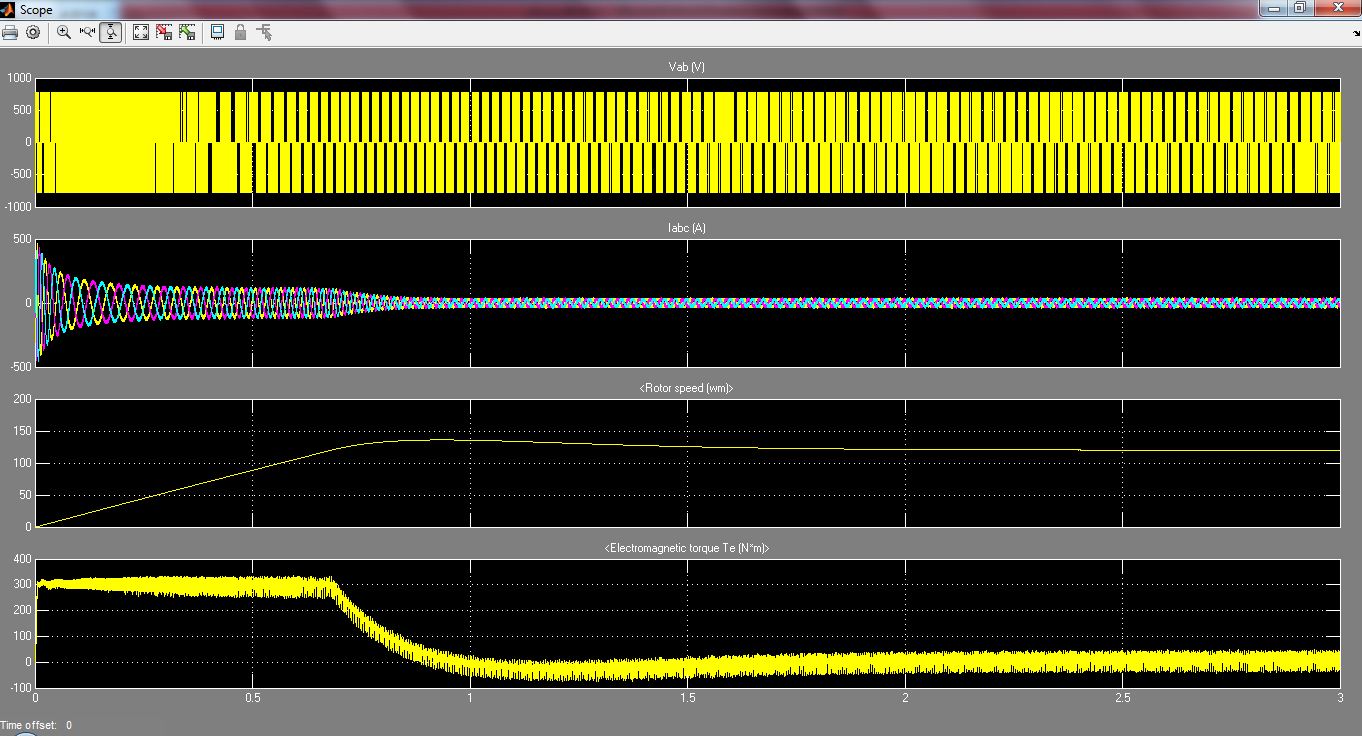
Task: Restore down the Scope window
Action: pyautogui.click(x=1299, y=8)
